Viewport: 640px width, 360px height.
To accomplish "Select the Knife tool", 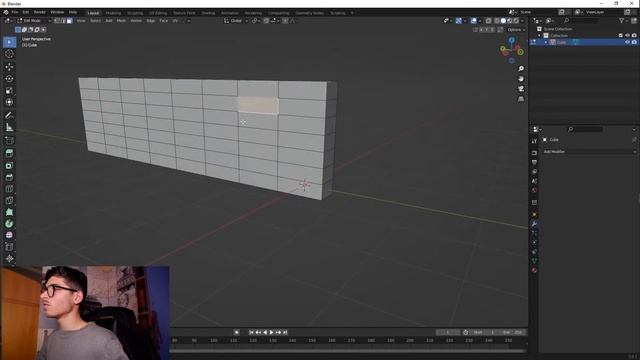I will click(x=9, y=200).
